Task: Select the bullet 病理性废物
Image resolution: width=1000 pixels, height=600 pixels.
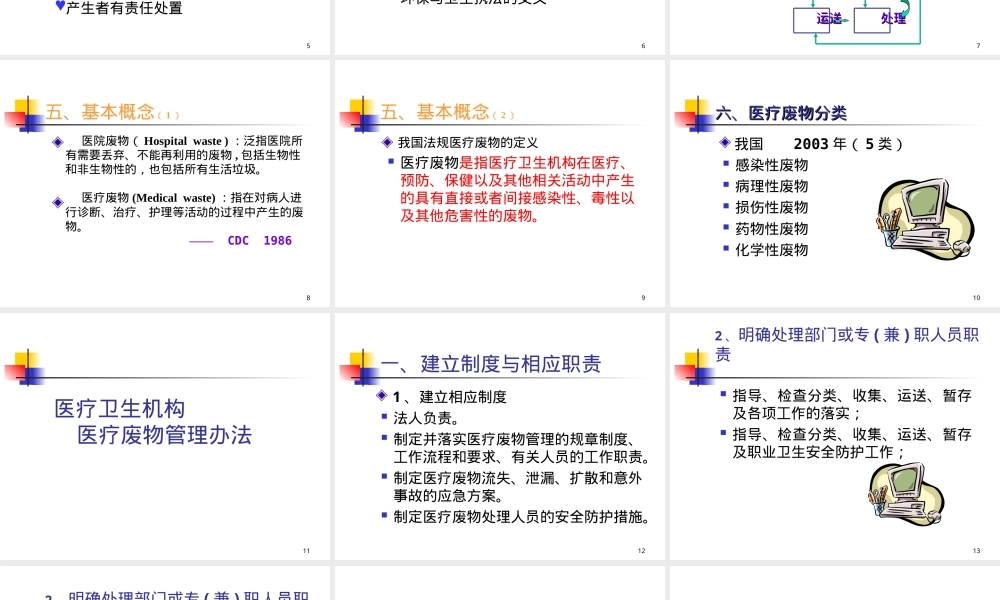Action: click(x=771, y=186)
